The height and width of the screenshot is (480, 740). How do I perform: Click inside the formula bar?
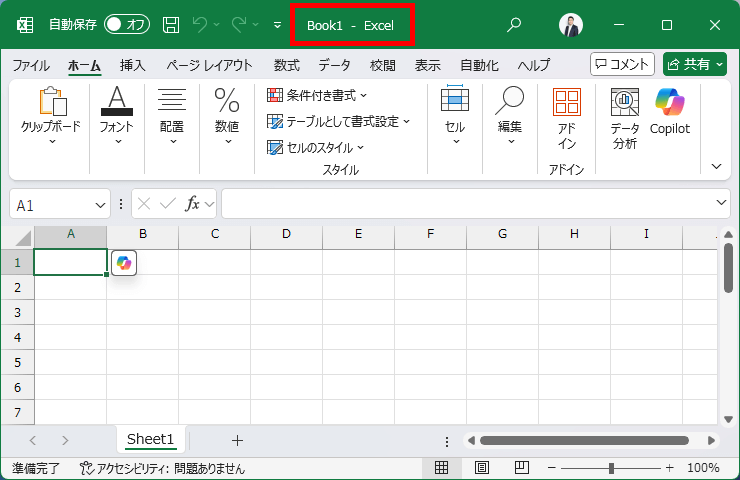click(467, 203)
